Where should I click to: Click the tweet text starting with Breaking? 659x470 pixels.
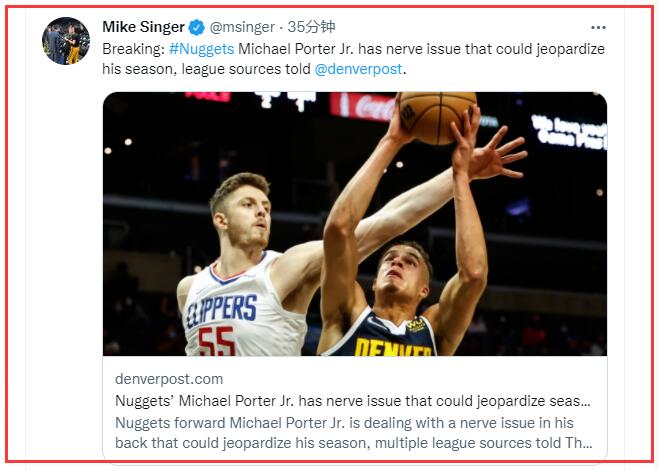coord(353,59)
